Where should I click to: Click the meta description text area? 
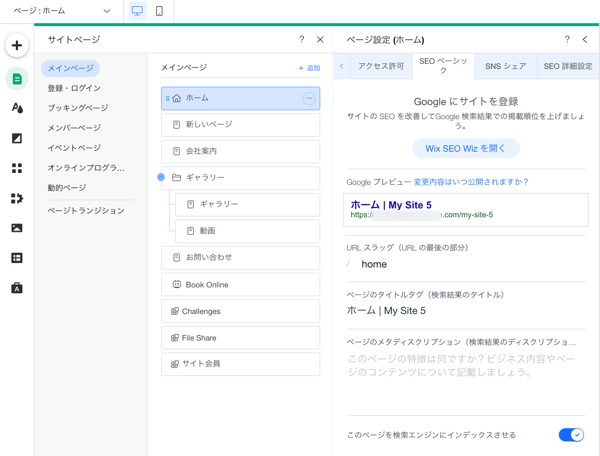pos(466,381)
